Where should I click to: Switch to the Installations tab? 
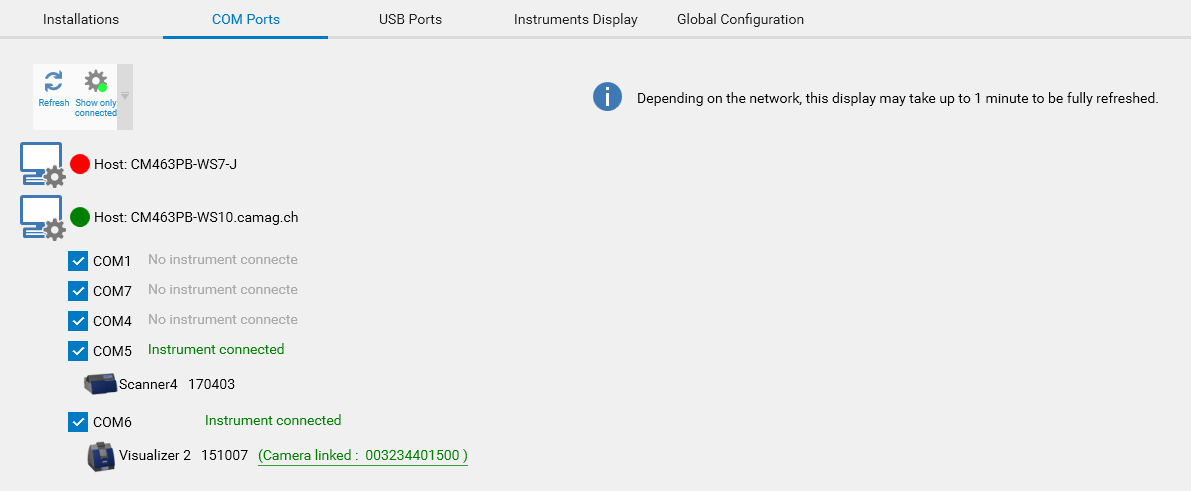pos(81,19)
